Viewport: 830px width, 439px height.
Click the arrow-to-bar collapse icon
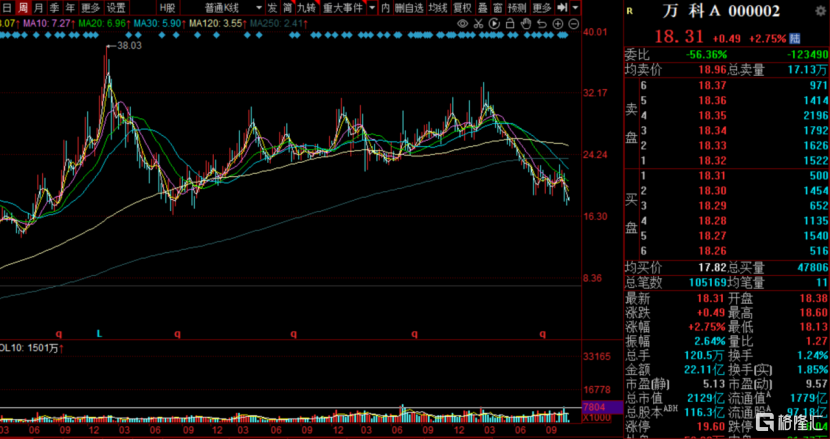562,7
